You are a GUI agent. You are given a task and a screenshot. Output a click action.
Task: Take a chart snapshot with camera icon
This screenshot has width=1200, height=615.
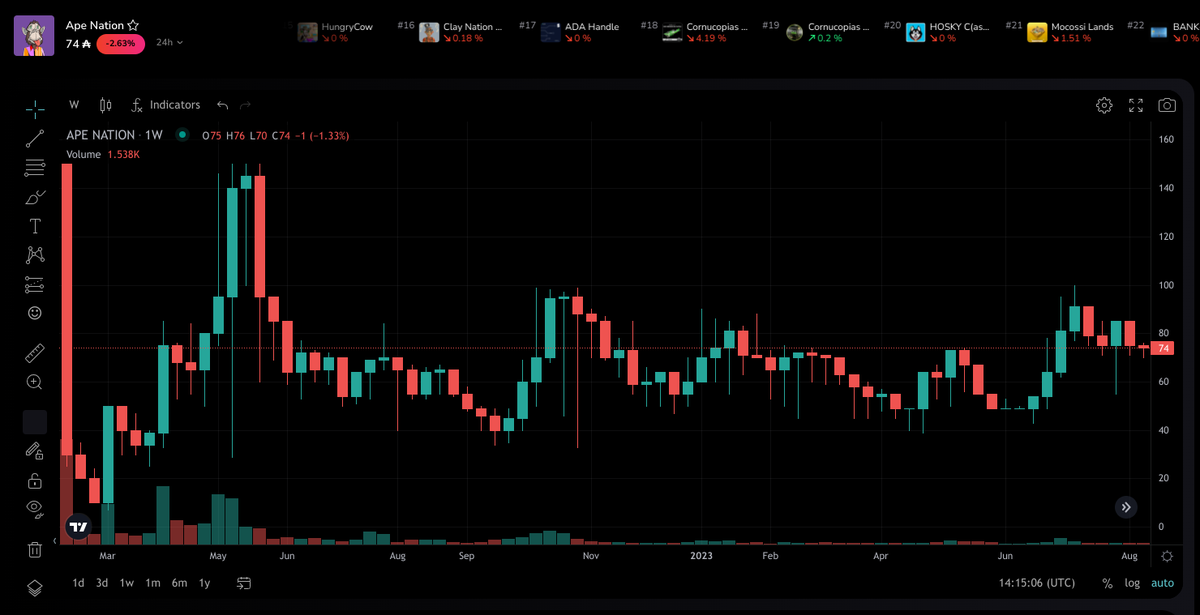point(1167,105)
